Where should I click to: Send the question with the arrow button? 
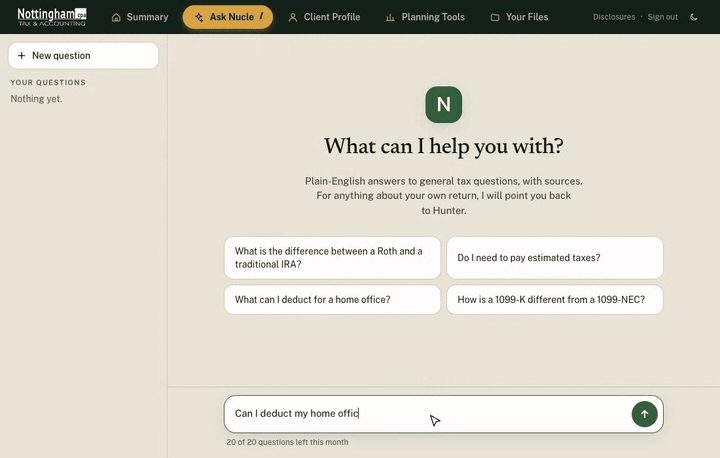click(x=645, y=414)
